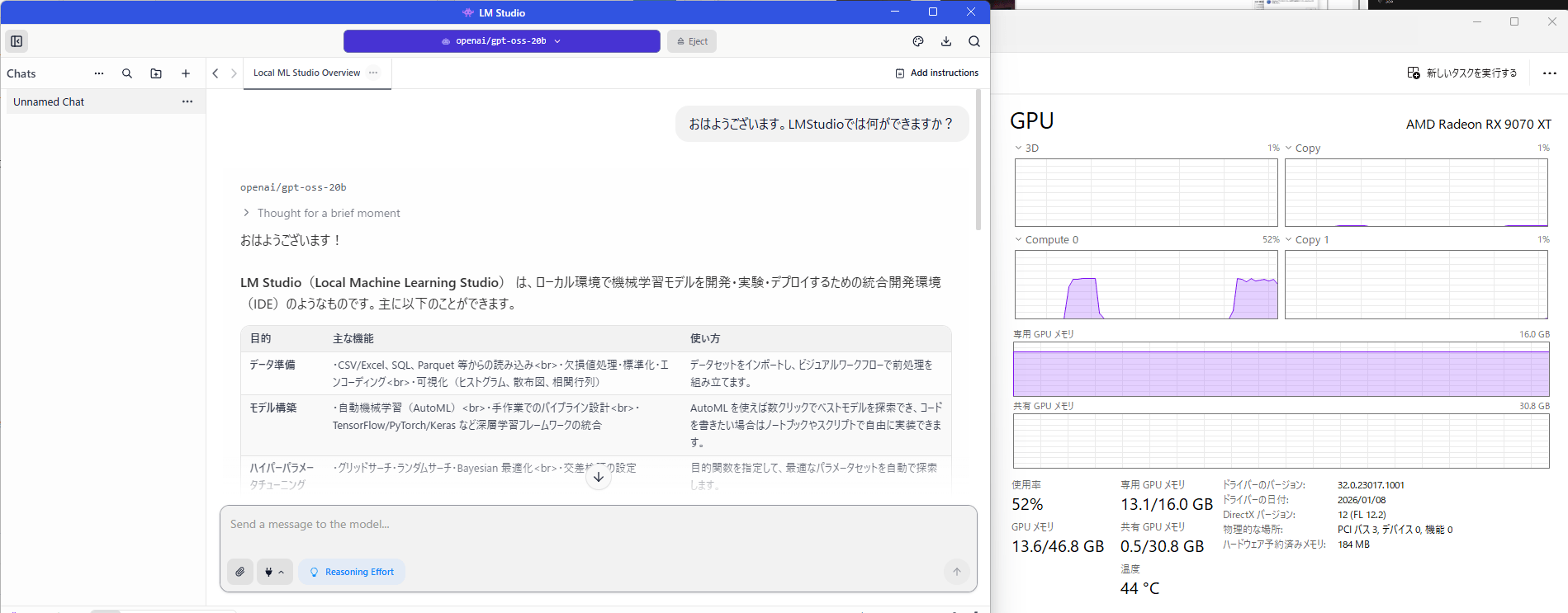Start a new chat with plus icon
This screenshot has width=1568, height=613.
pyautogui.click(x=186, y=73)
